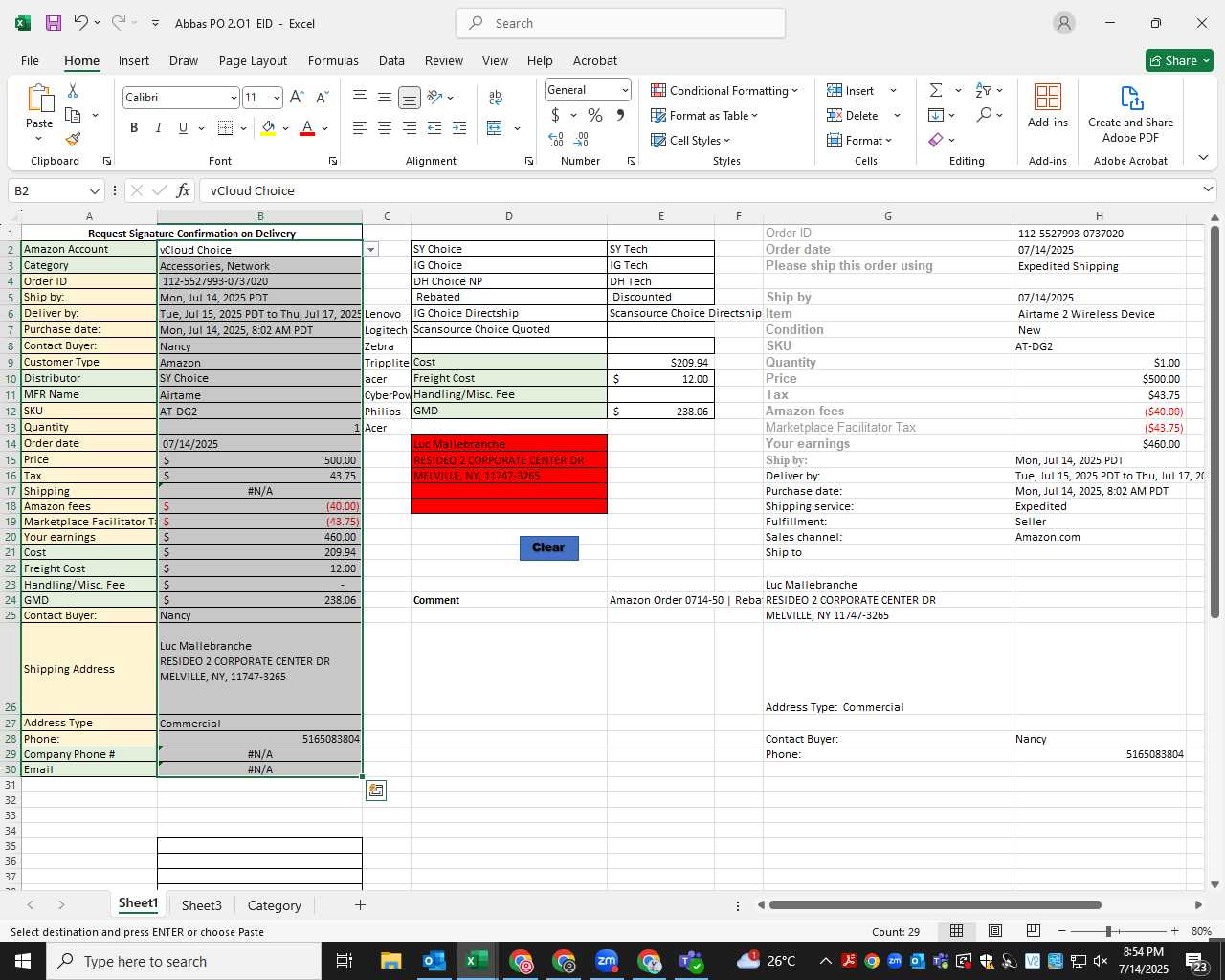Open Cell Styles menu
1225x980 pixels.
pos(690,140)
